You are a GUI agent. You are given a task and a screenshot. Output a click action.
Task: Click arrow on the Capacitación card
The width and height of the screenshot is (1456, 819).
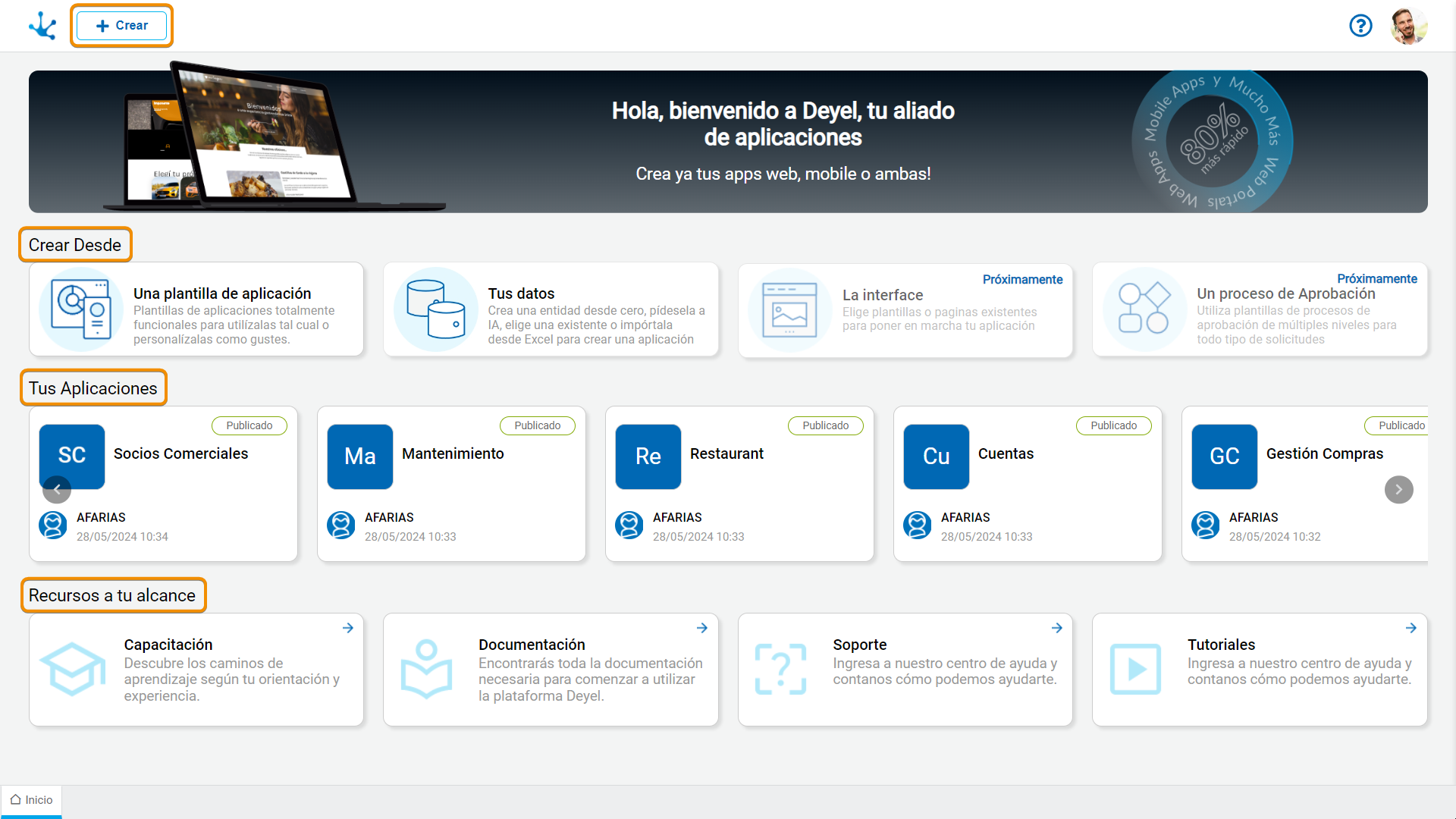[x=348, y=628]
